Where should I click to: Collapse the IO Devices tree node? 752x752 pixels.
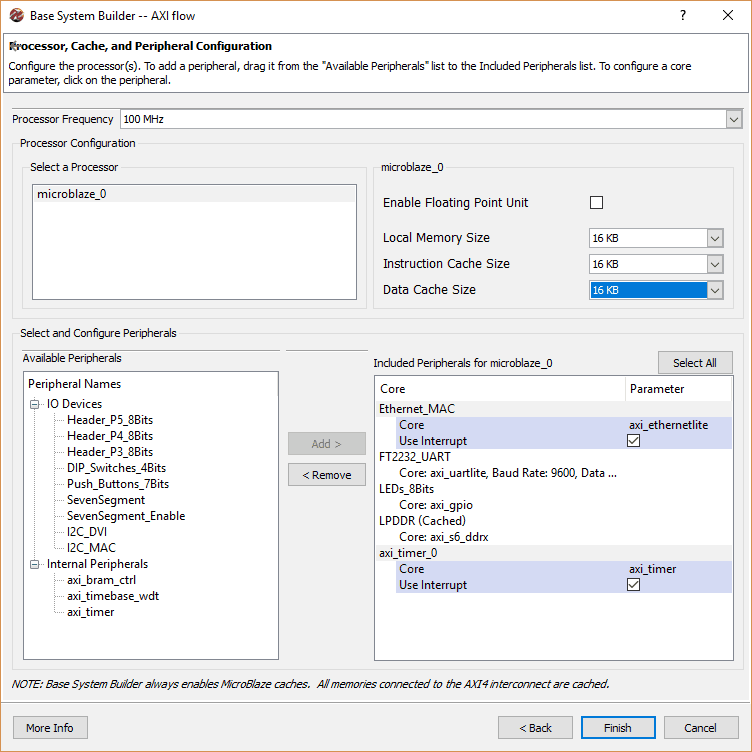coord(35,404)
